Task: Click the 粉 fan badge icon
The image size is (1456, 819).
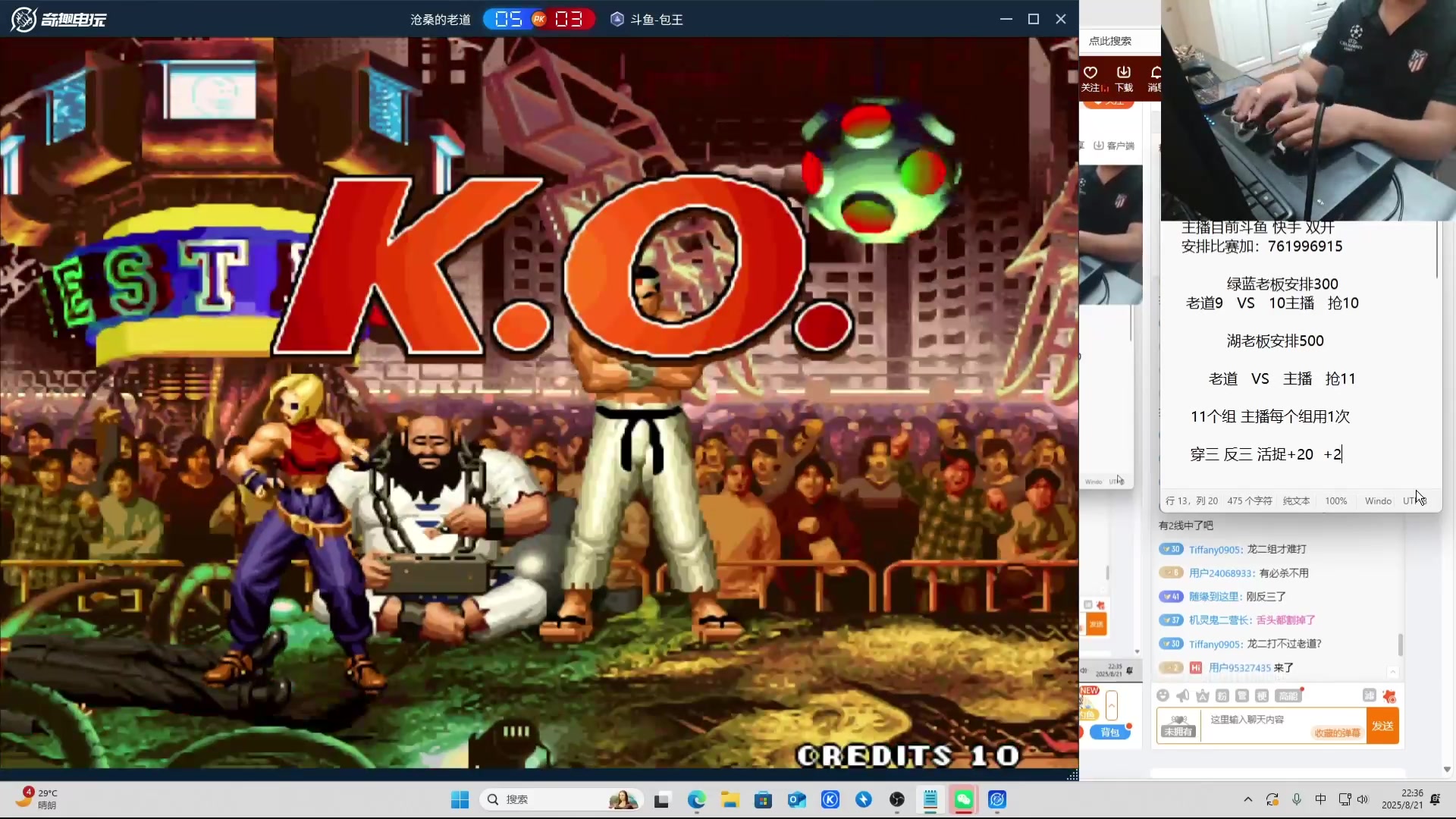Action: [x=1222, y=695]
